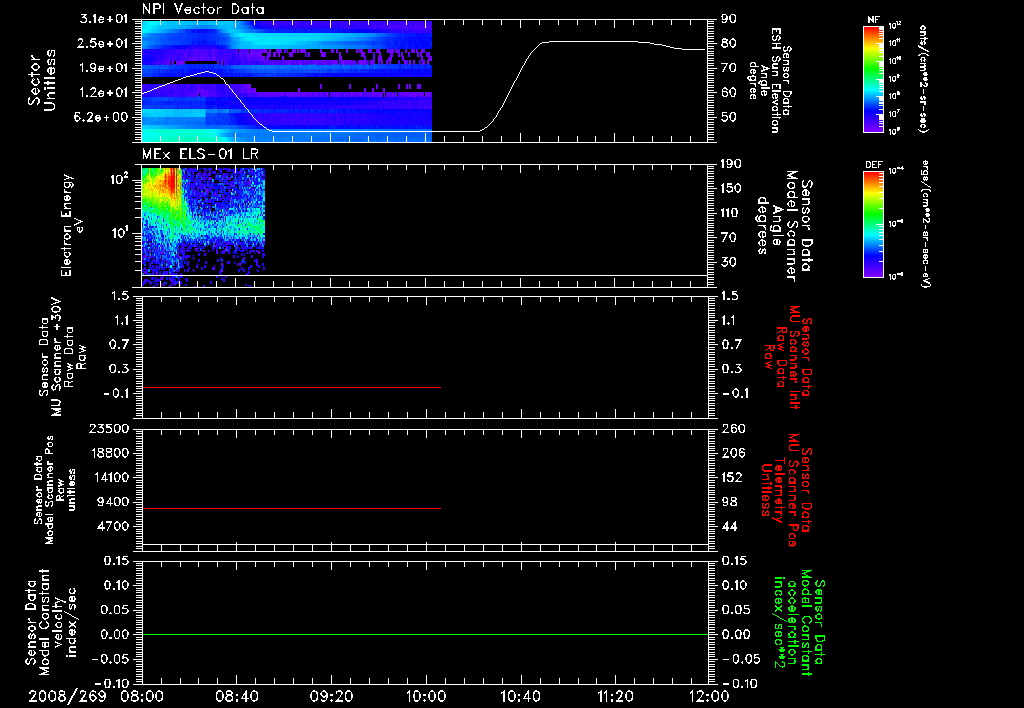
Task: Click the "DEF" label above color bar
Action: tap(873, 165)
